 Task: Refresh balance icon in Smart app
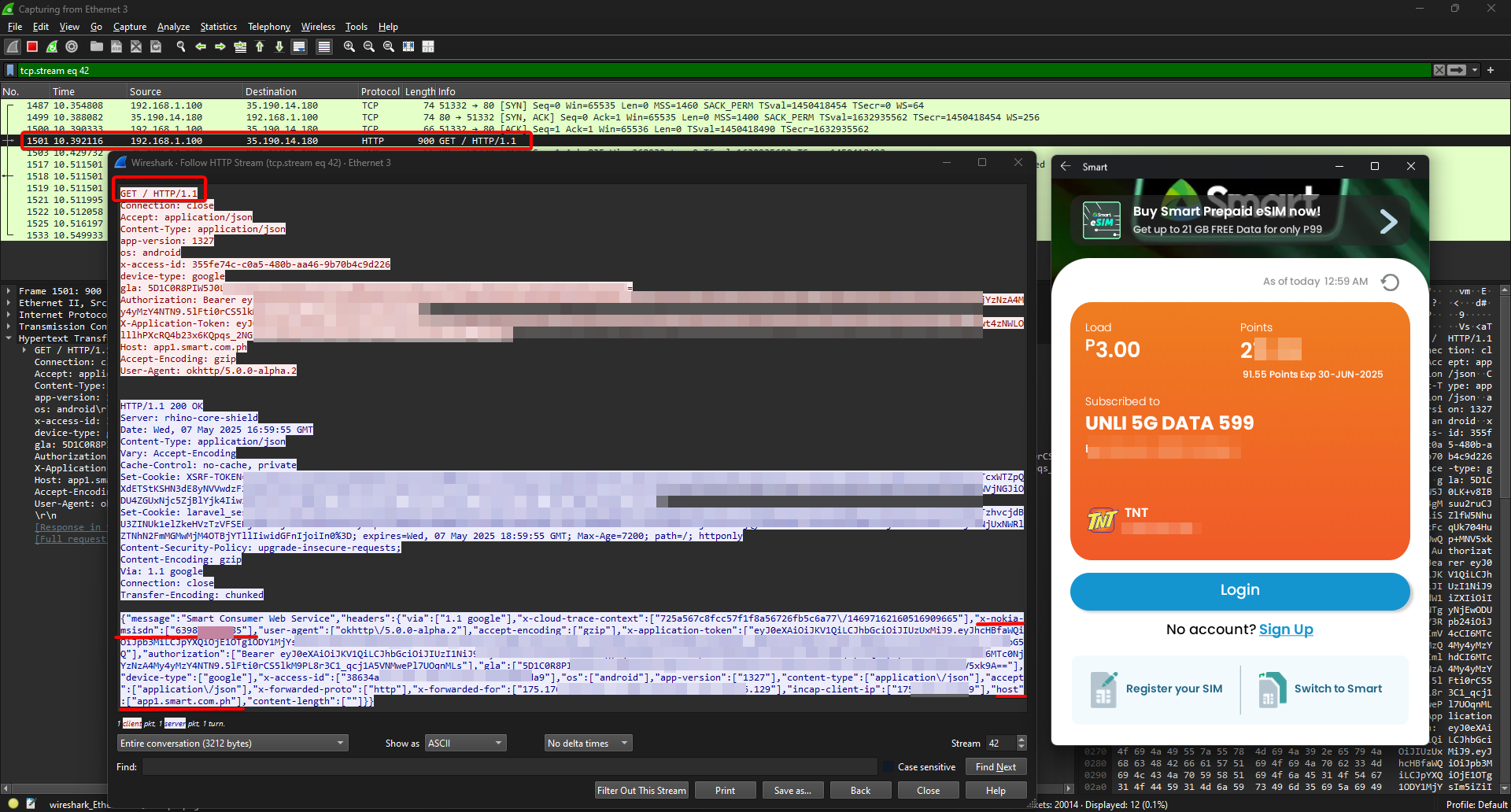(x=1390, y=282)
